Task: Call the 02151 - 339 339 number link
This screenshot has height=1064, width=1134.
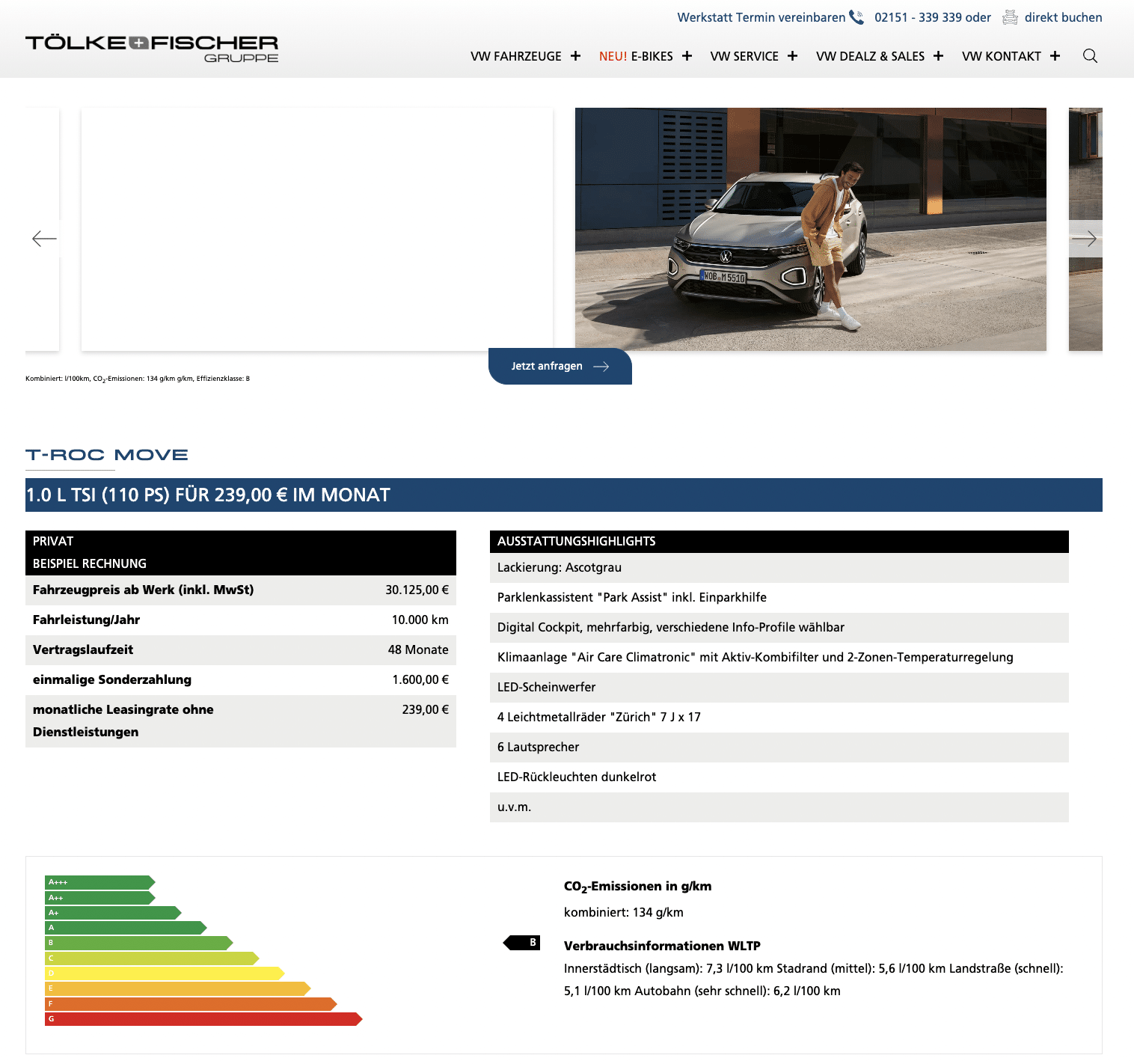Action: click(920, 17)
